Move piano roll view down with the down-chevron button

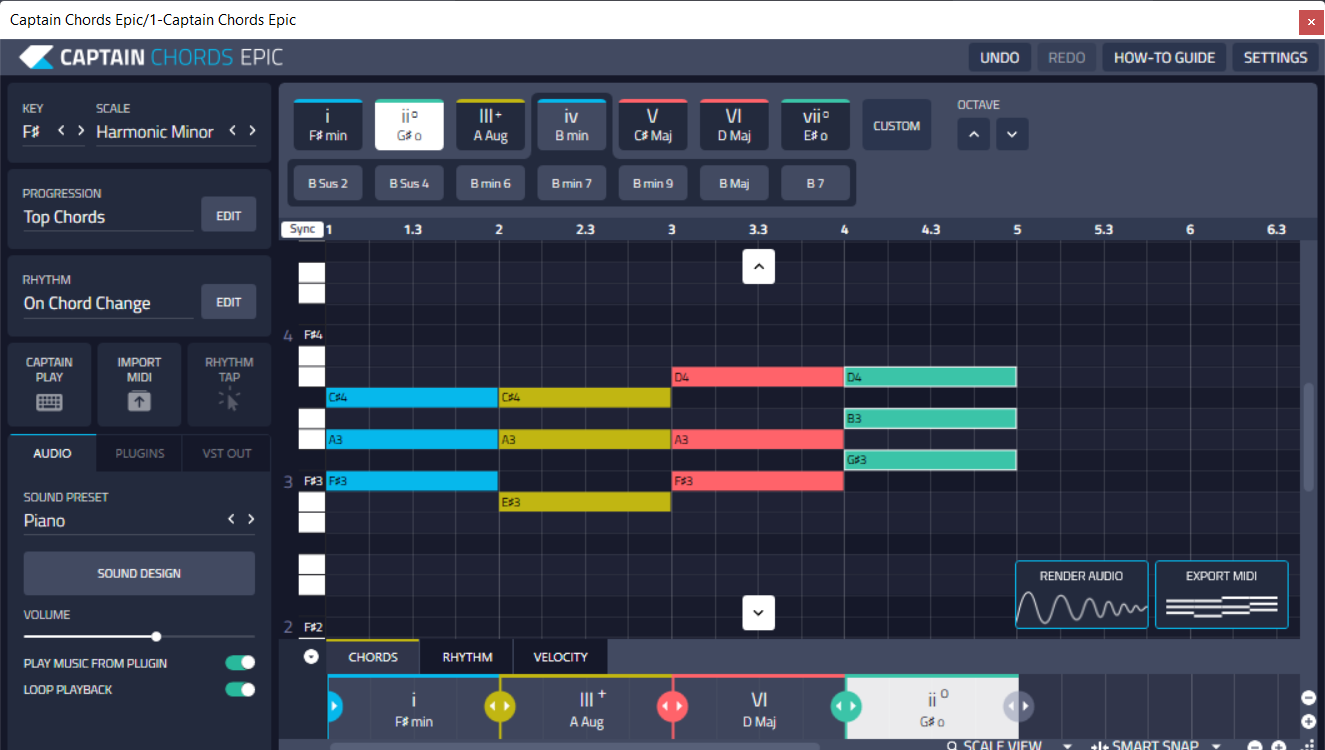point(758,612)
